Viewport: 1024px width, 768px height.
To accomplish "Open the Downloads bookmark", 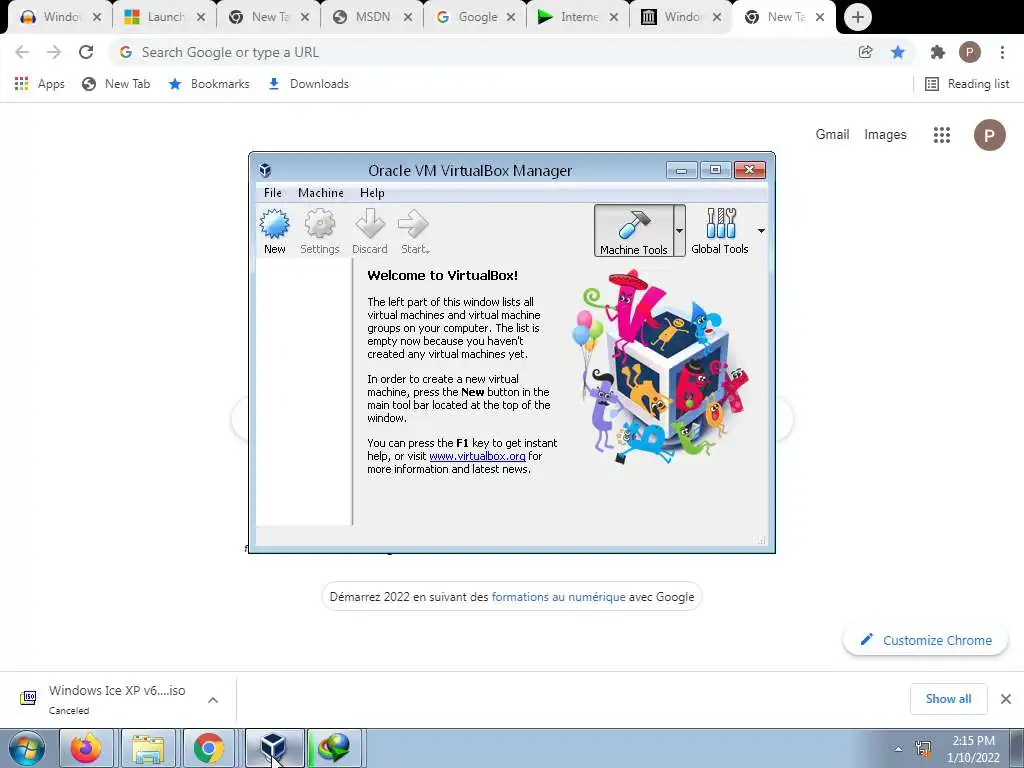I will [x=308, y=84].
